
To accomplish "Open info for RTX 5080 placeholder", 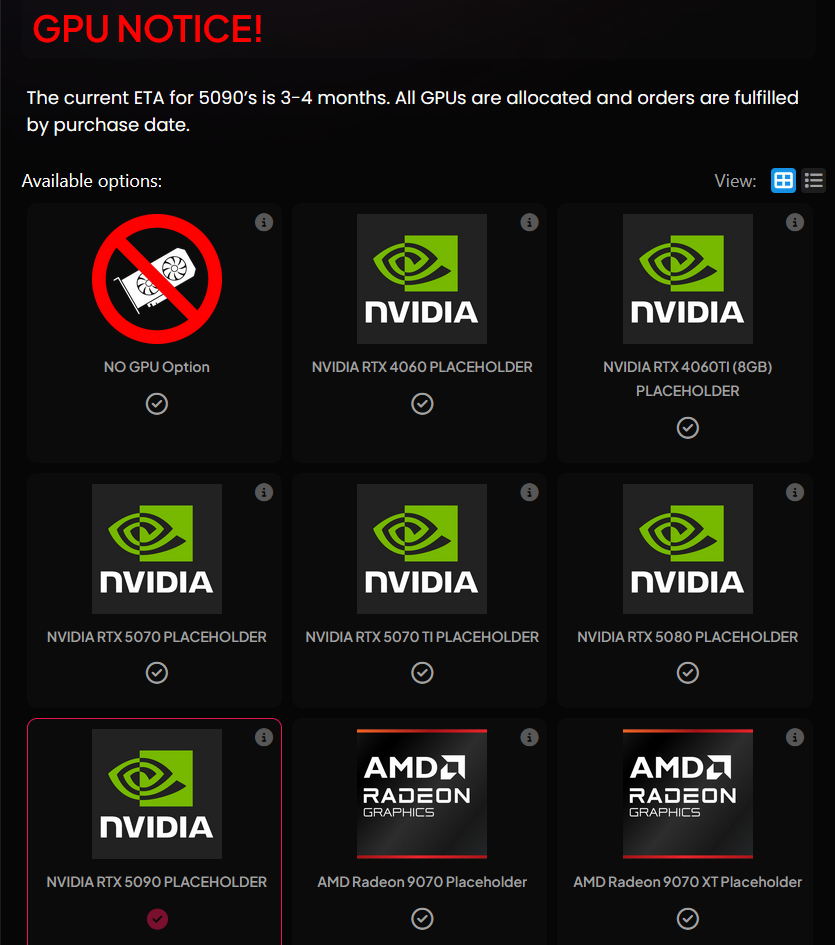I will pyautogui.click(x=795, y=492).
